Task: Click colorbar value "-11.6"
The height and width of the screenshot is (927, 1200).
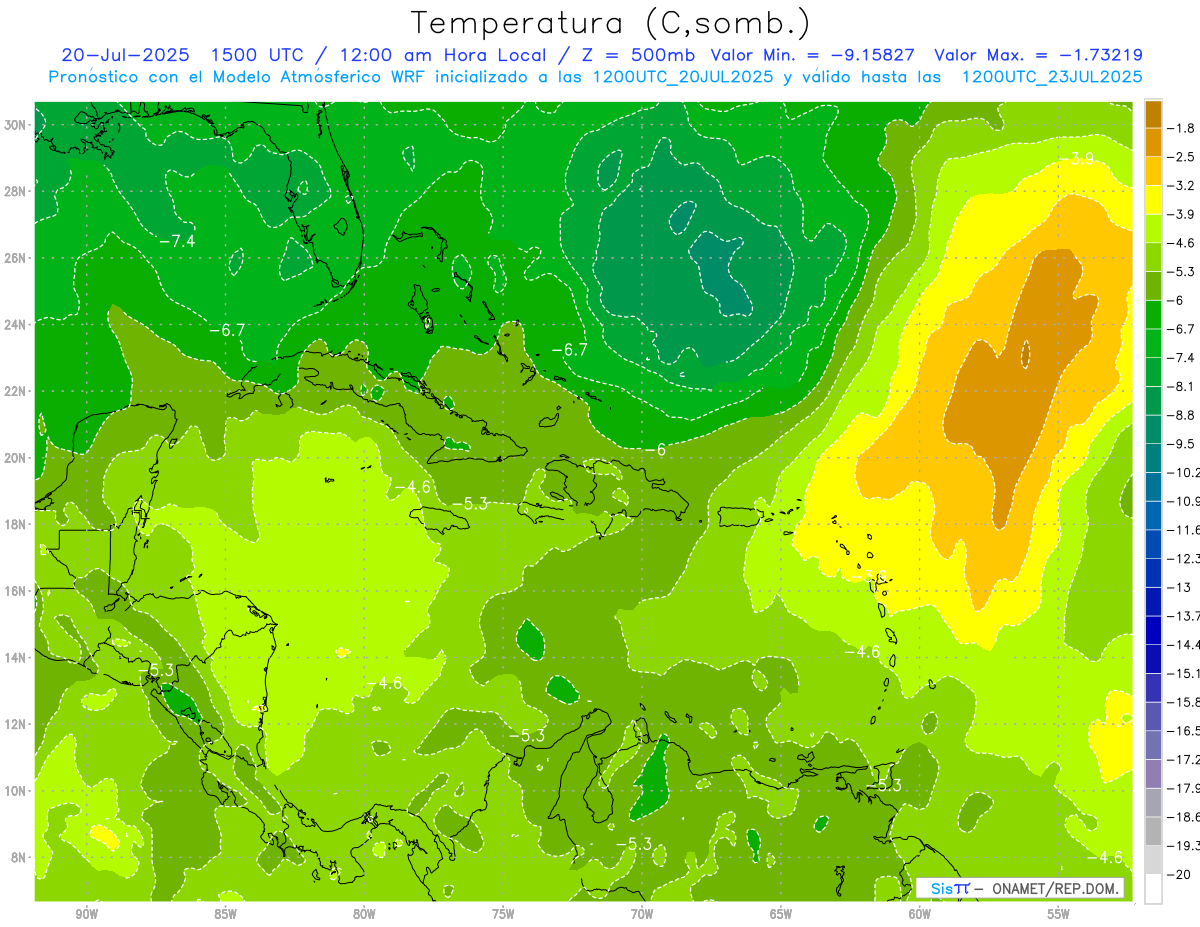Action: [1183, 529]
